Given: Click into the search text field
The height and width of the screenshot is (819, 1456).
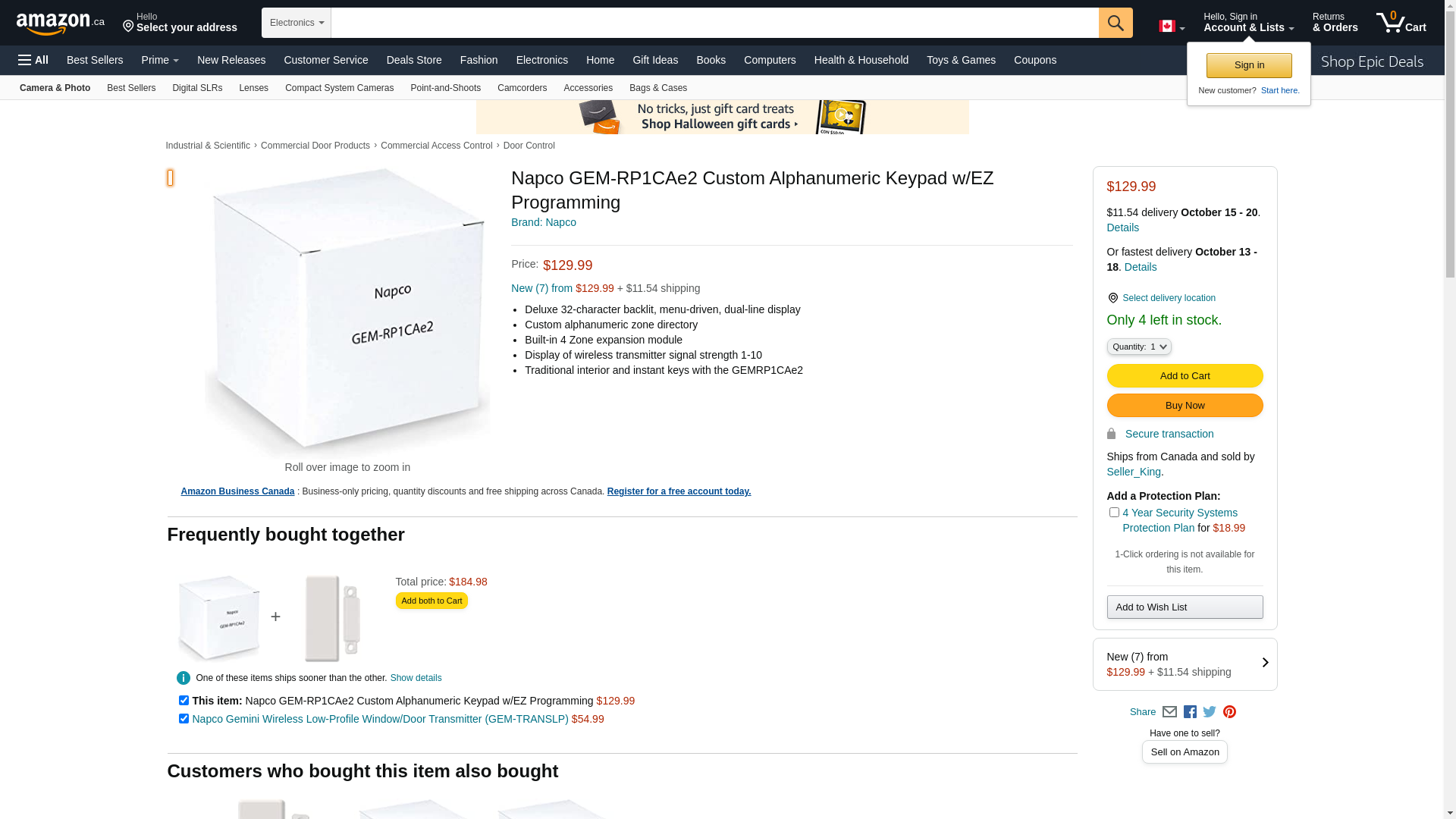Looking at the screenshot, I should (714, 23).
